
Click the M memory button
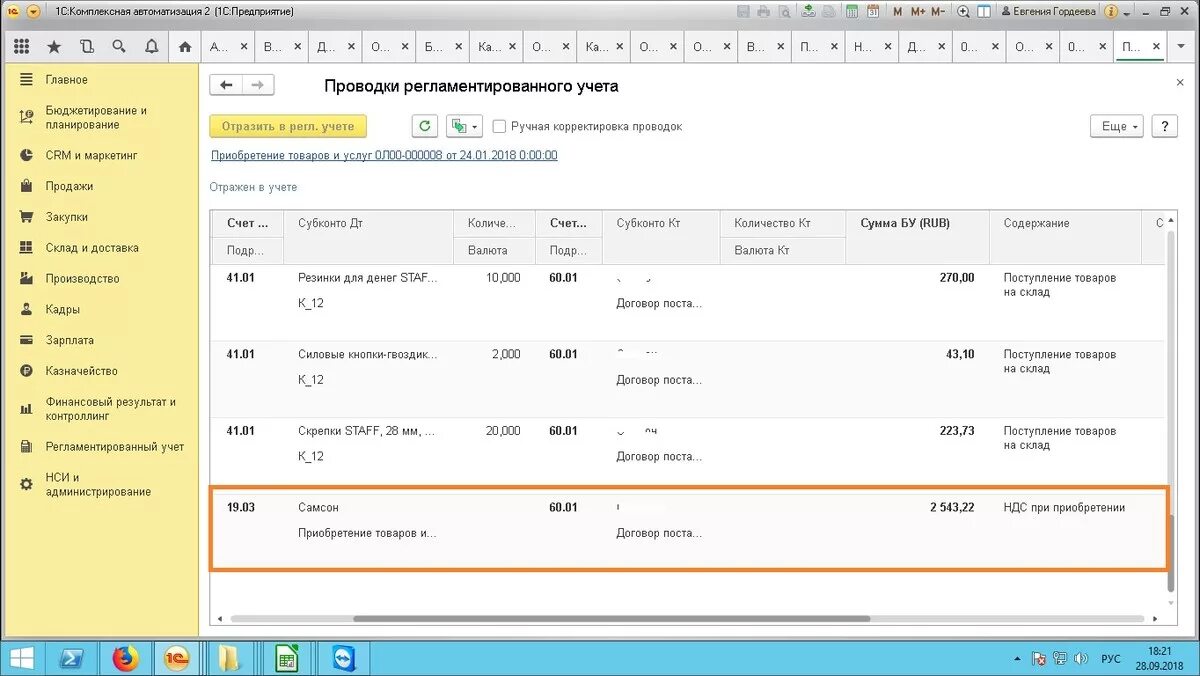click(x=896, y=11)
